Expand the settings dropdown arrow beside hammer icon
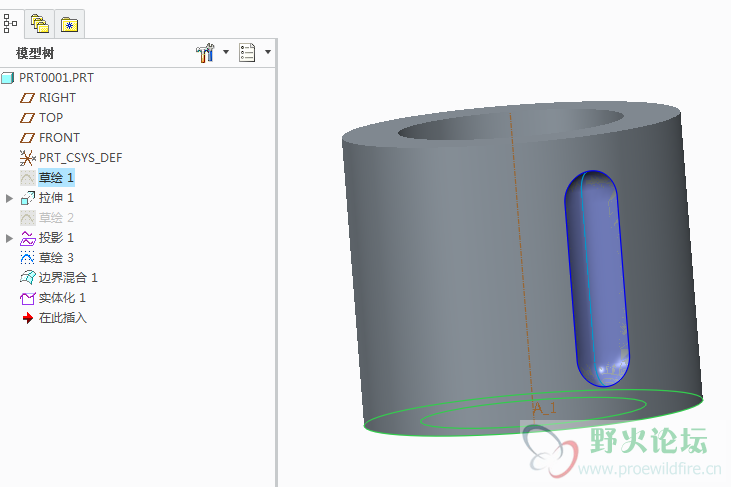 pos(226,52)
